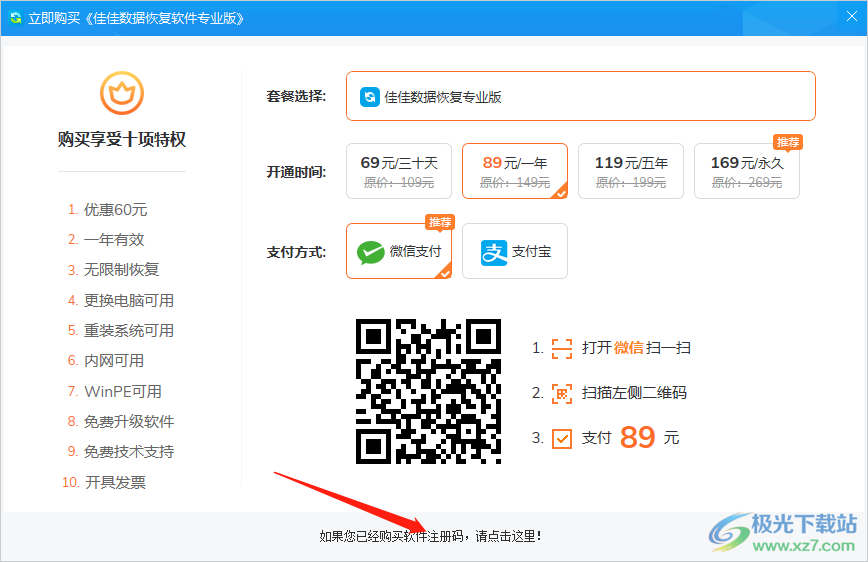
Task: Click the privilege item 开具发票
Action: pyautogui.click(x=104, y=482)
